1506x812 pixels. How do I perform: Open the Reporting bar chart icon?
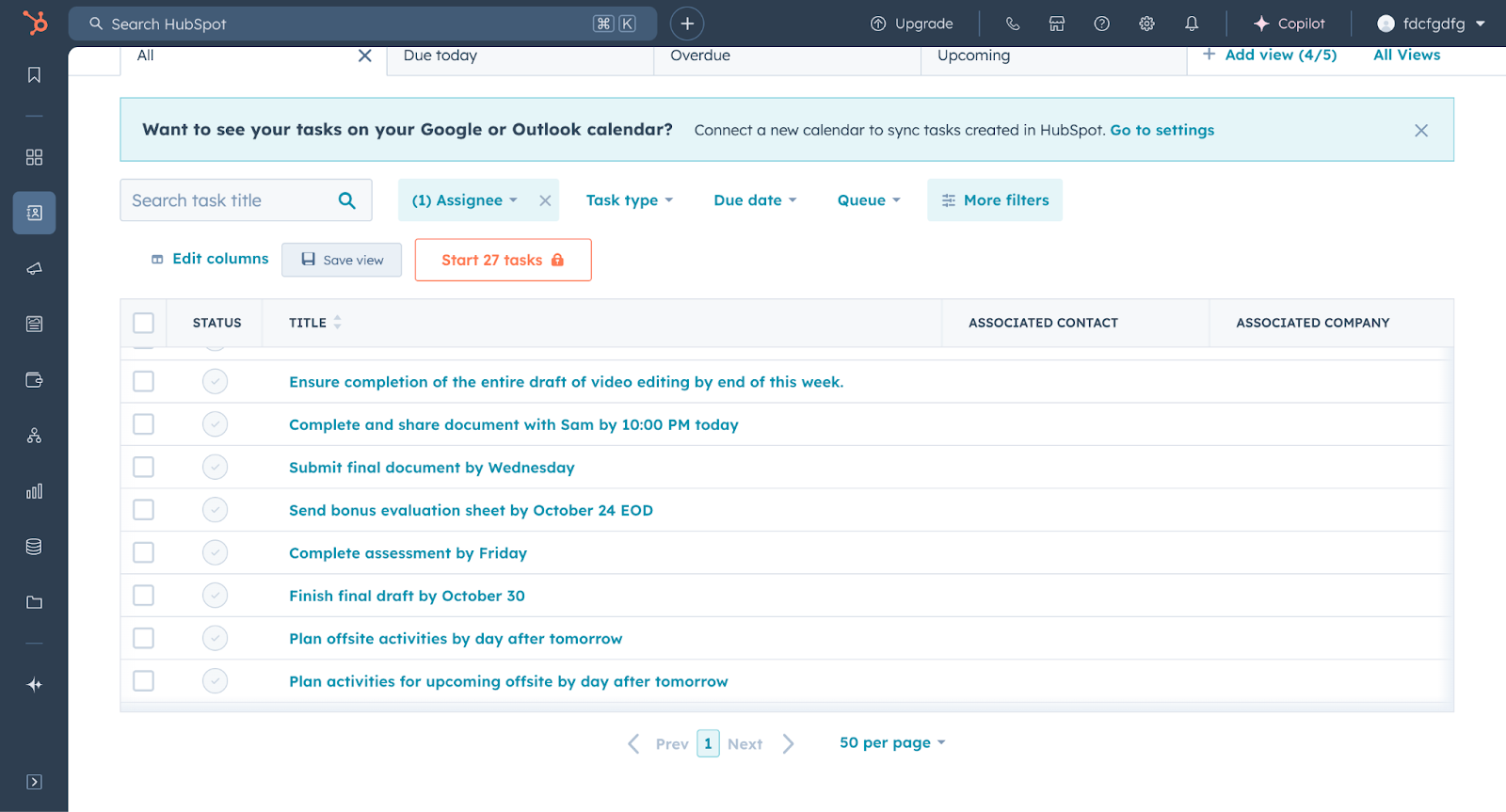34,491
